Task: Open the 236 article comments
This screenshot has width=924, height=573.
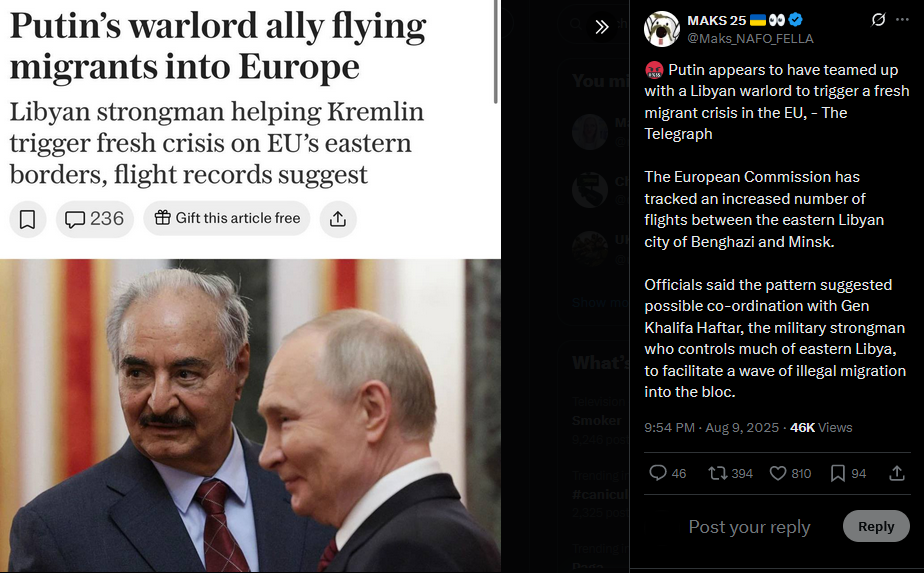Action: [x=95, y=219]
